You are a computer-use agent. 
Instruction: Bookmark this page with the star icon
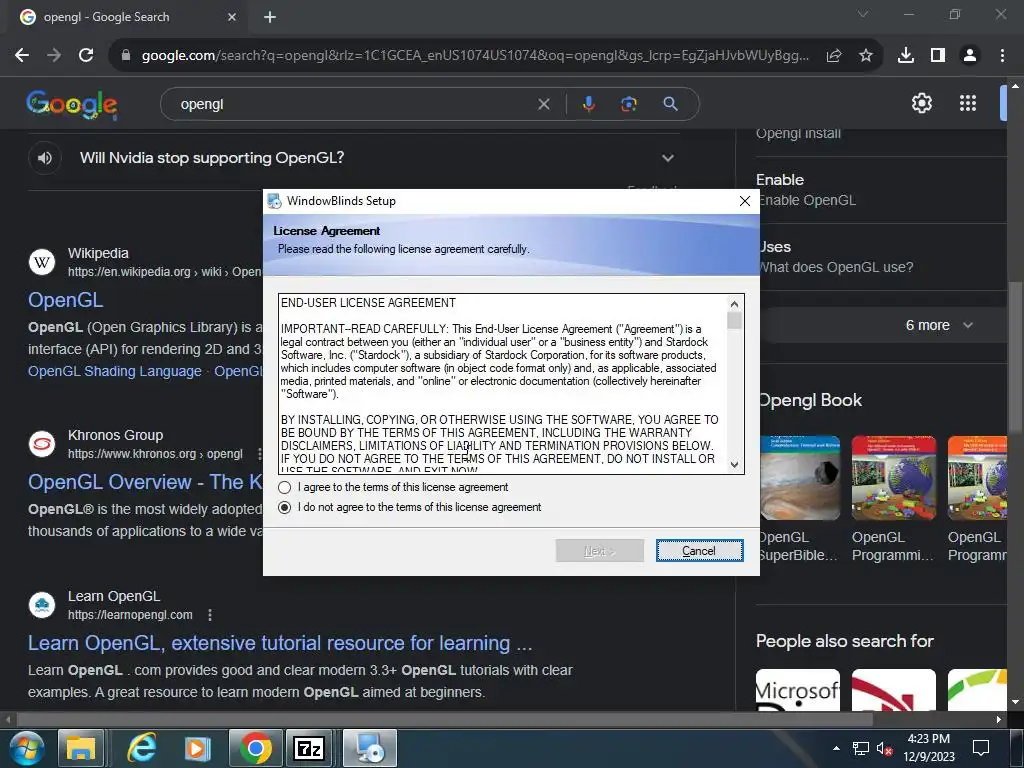(x=865, y=56)
